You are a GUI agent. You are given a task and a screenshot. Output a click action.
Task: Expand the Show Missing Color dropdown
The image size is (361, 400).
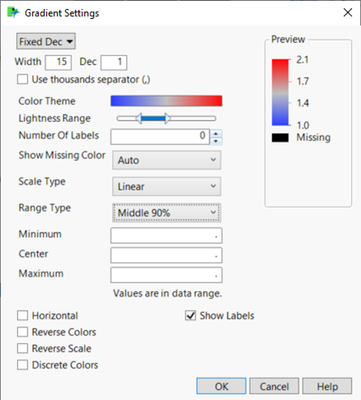167,160
